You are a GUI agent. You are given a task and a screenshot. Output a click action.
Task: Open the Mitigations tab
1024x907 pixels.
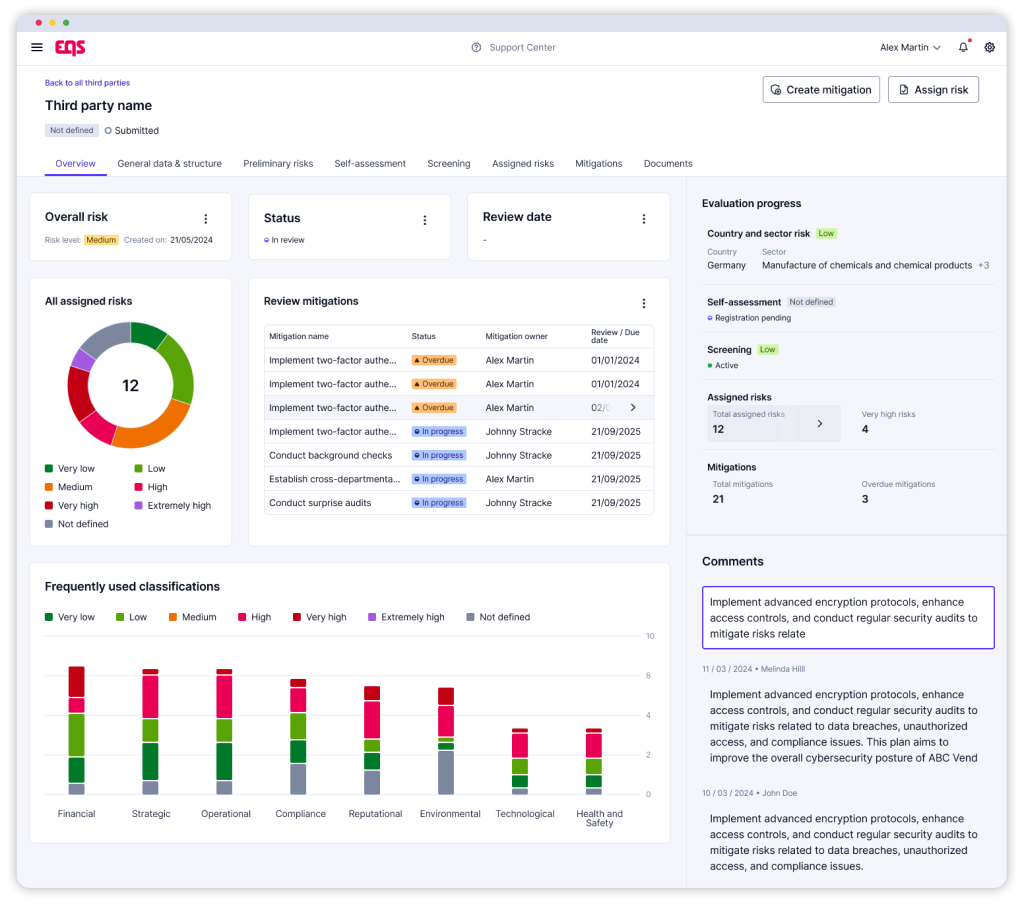point(598,163)
